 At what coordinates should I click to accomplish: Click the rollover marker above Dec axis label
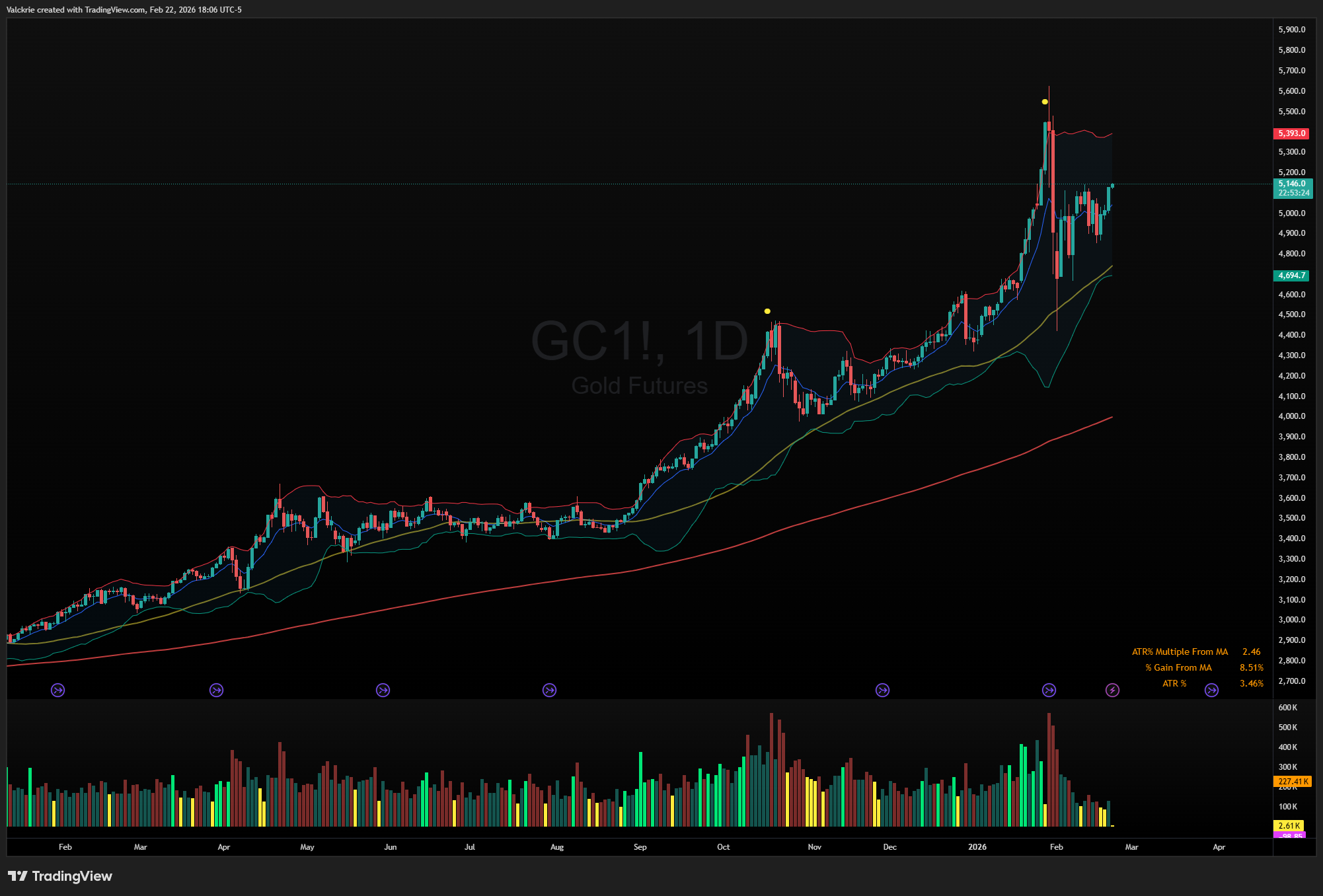[x=882, y=691]
